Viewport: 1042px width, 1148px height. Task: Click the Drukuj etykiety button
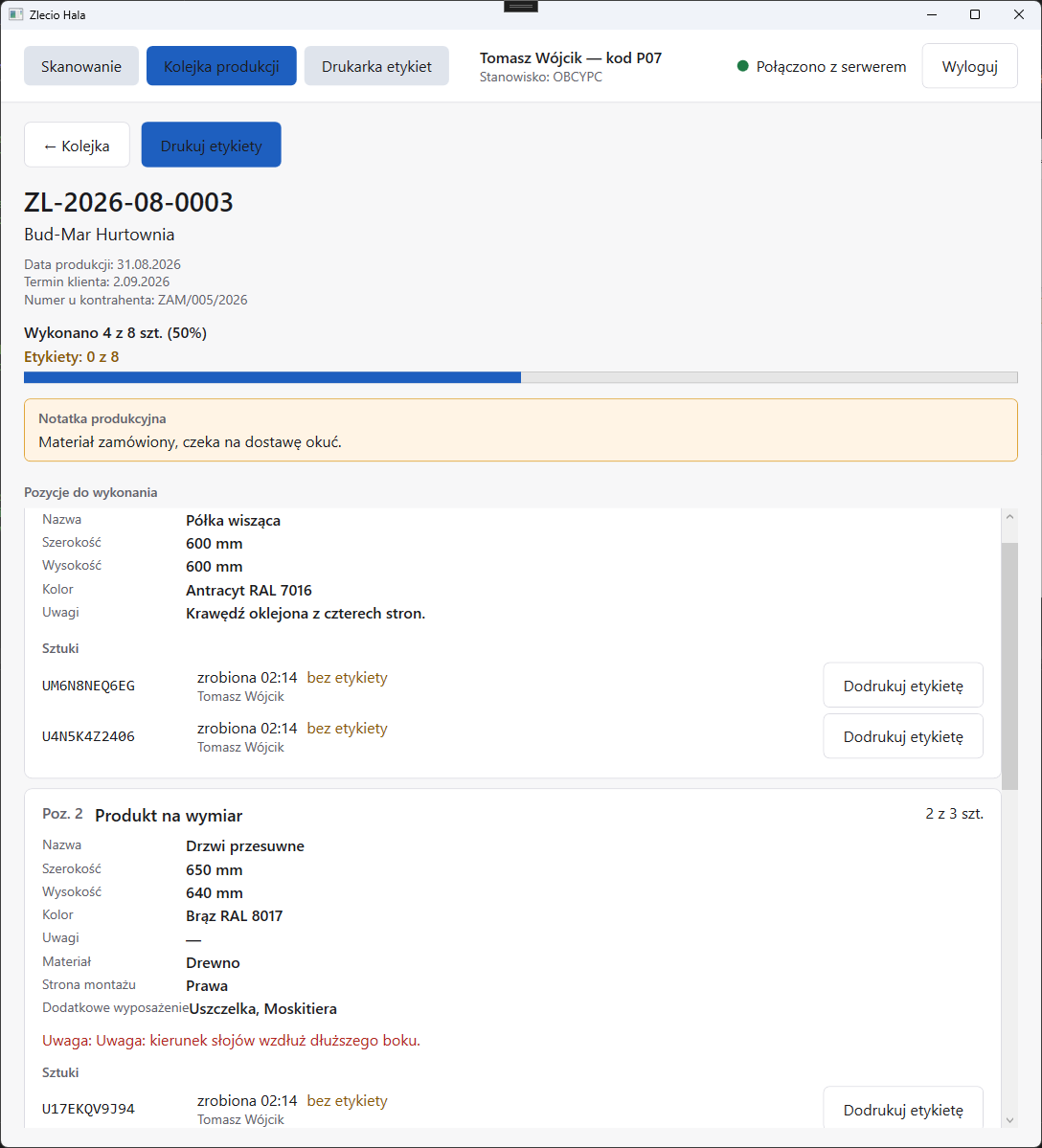(x=211, y=145)
